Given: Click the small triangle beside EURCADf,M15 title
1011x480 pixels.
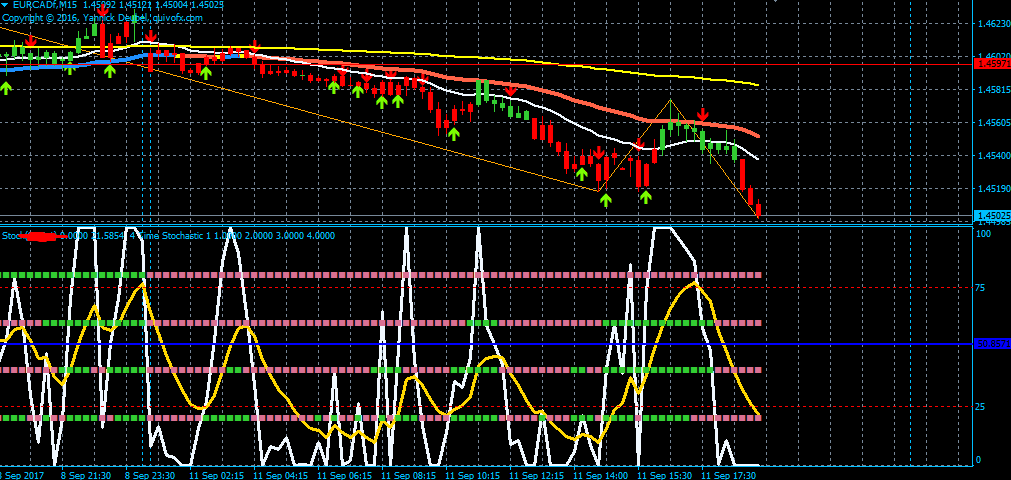Looking at the screenshot, I should [x=5, y=5].
